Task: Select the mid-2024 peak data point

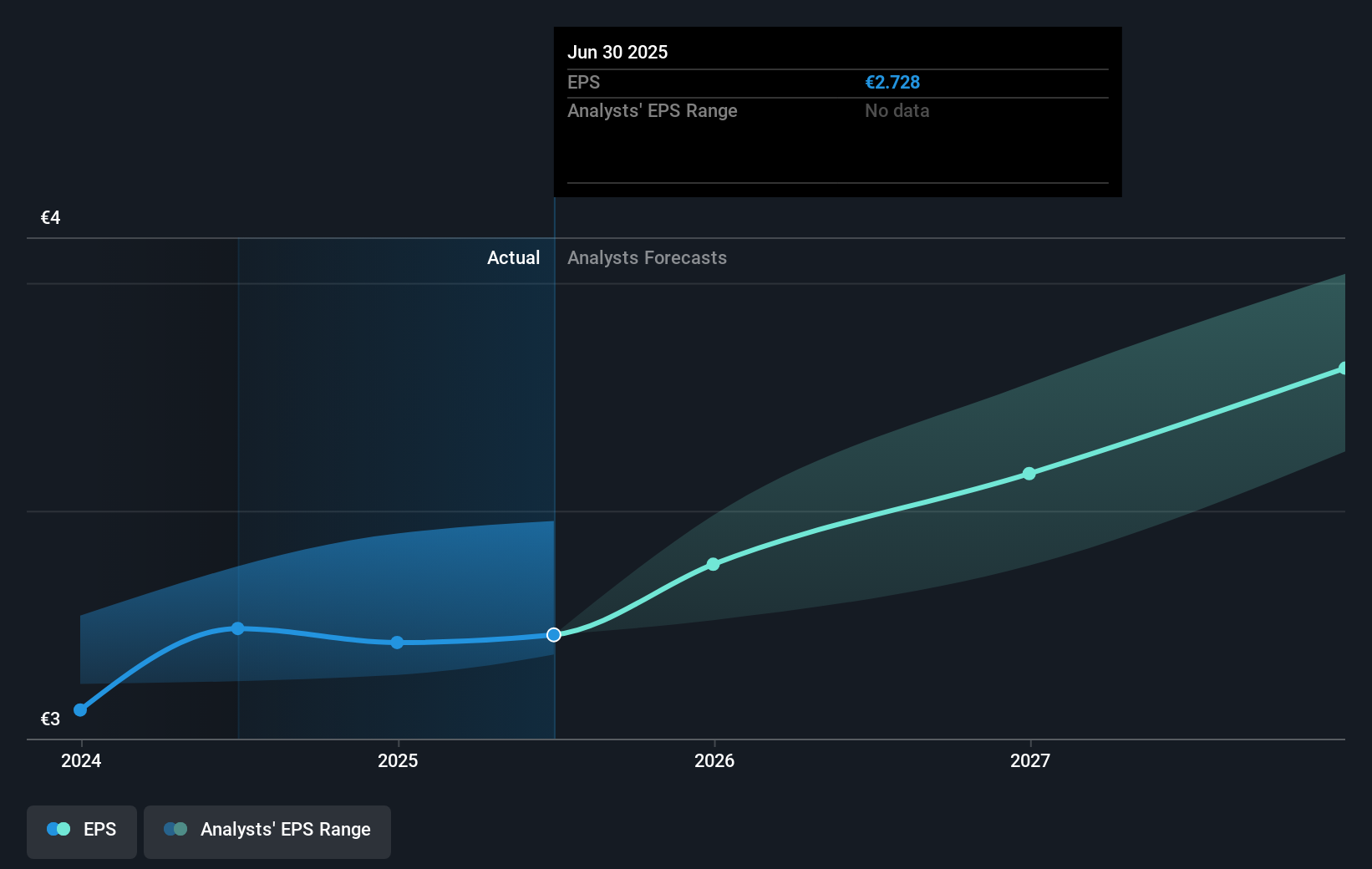Action: pos(239,628)
